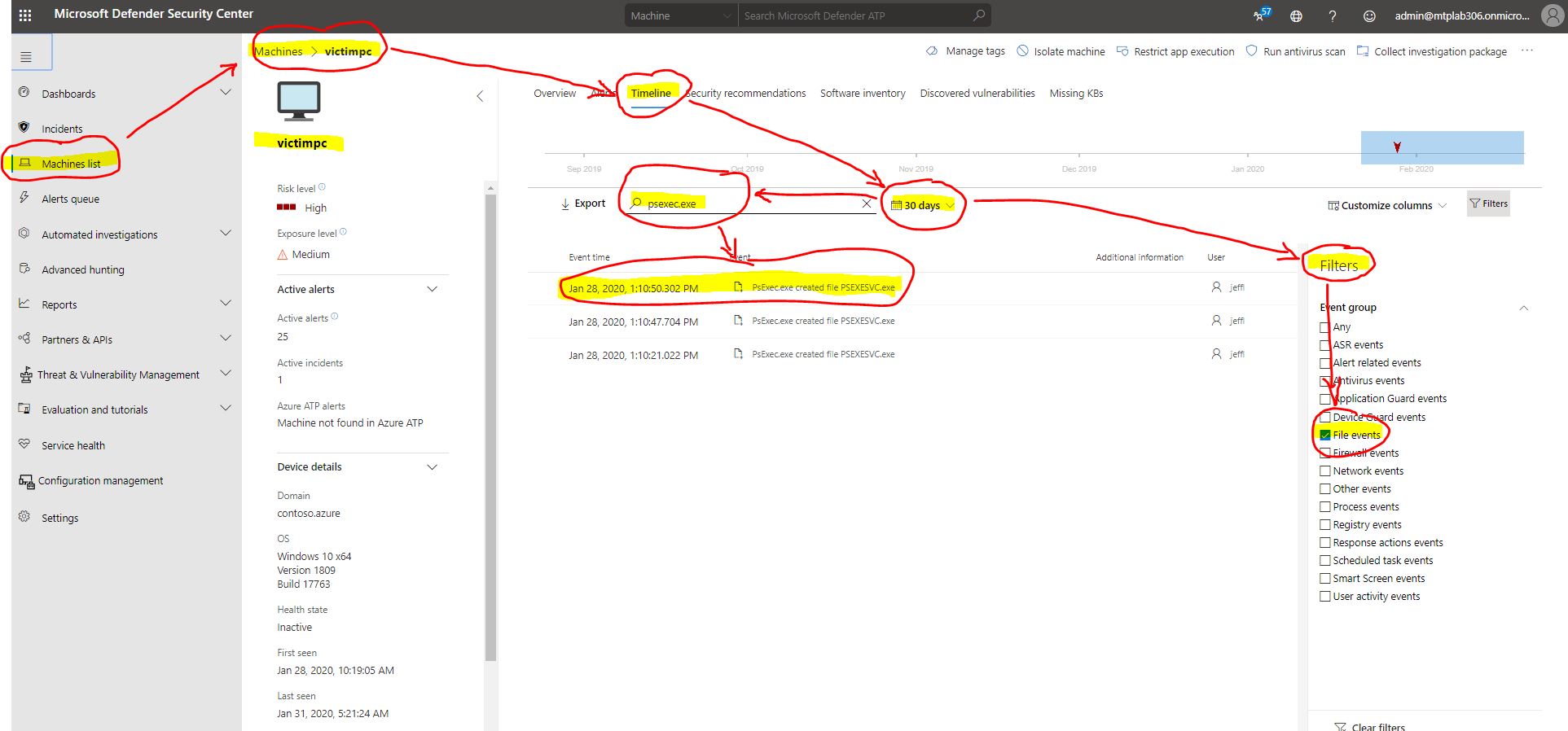Clear the psexec.exe search with X

pos(867,204)
